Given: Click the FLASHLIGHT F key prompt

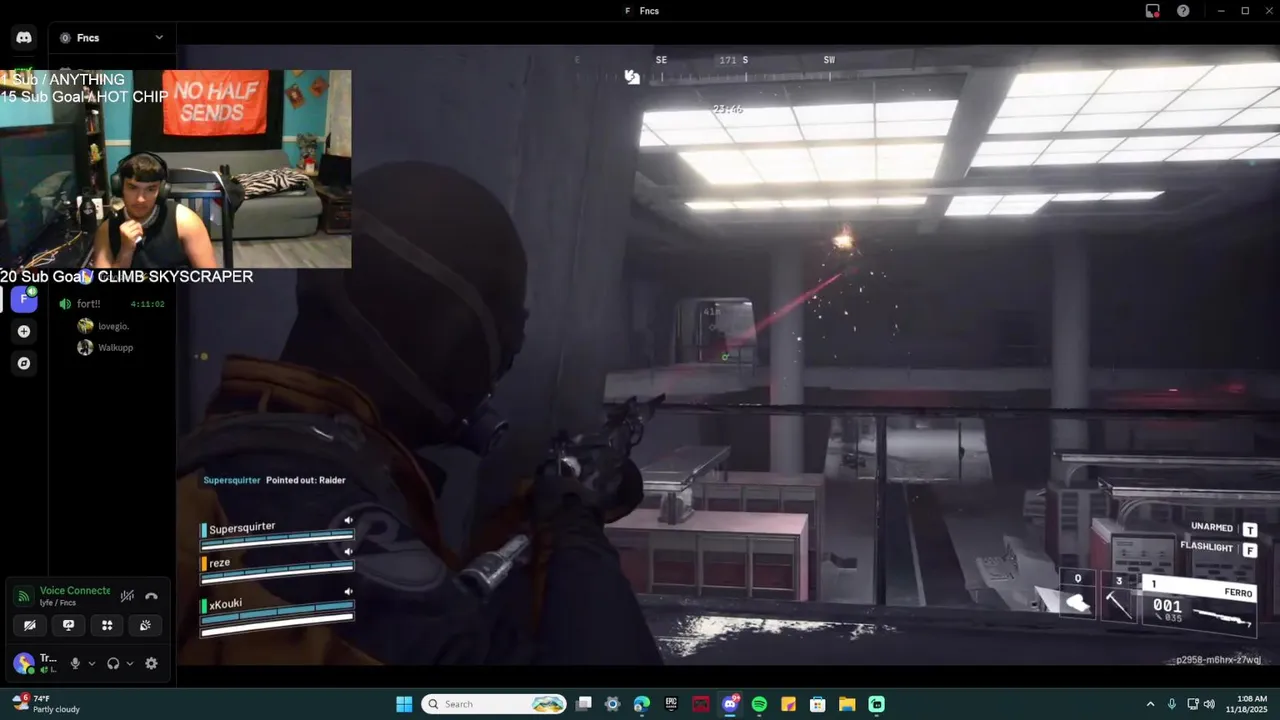Looking at the screenshot, I should pos(1218,548).
